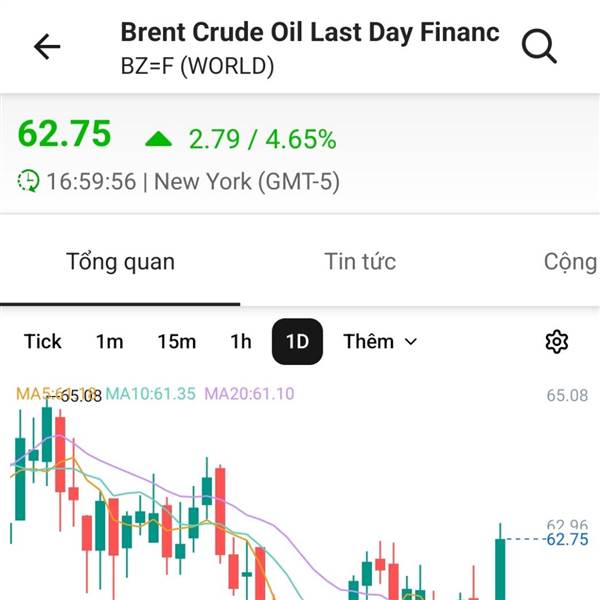
Task: Open search with the magnifier icon
Action: tap(539, 46)
